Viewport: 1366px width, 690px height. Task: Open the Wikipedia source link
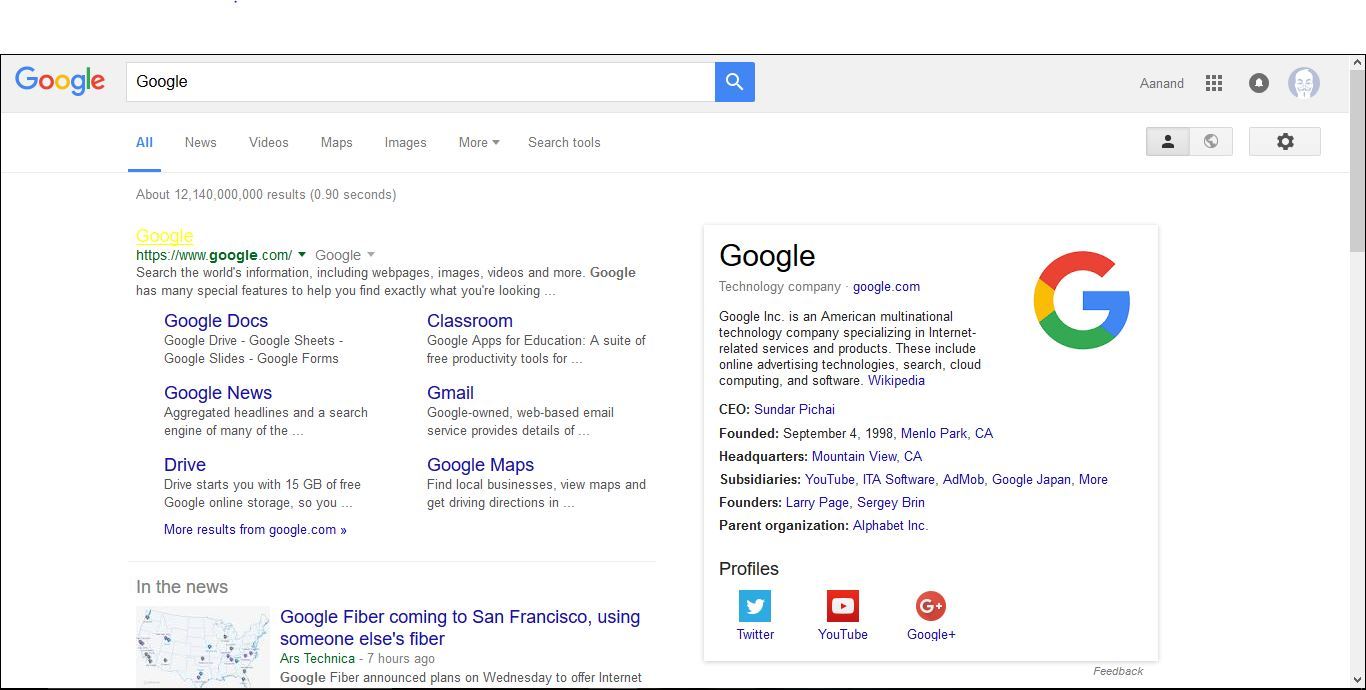pyautogui.click(x=896, y=381)
